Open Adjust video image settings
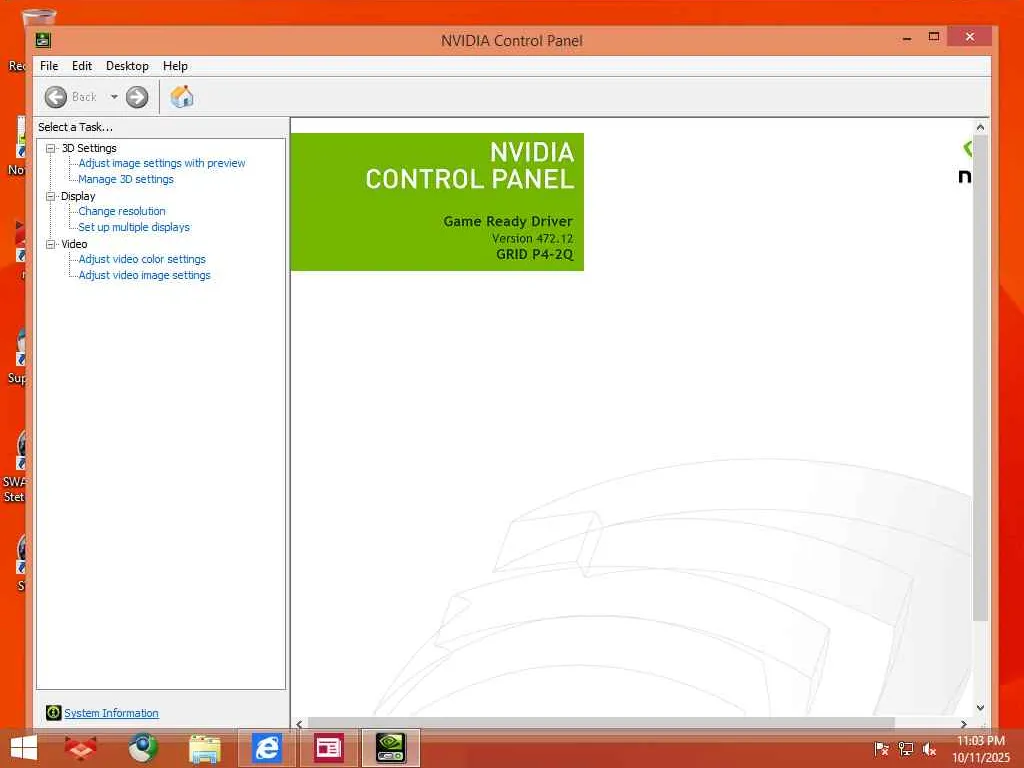 144,275
